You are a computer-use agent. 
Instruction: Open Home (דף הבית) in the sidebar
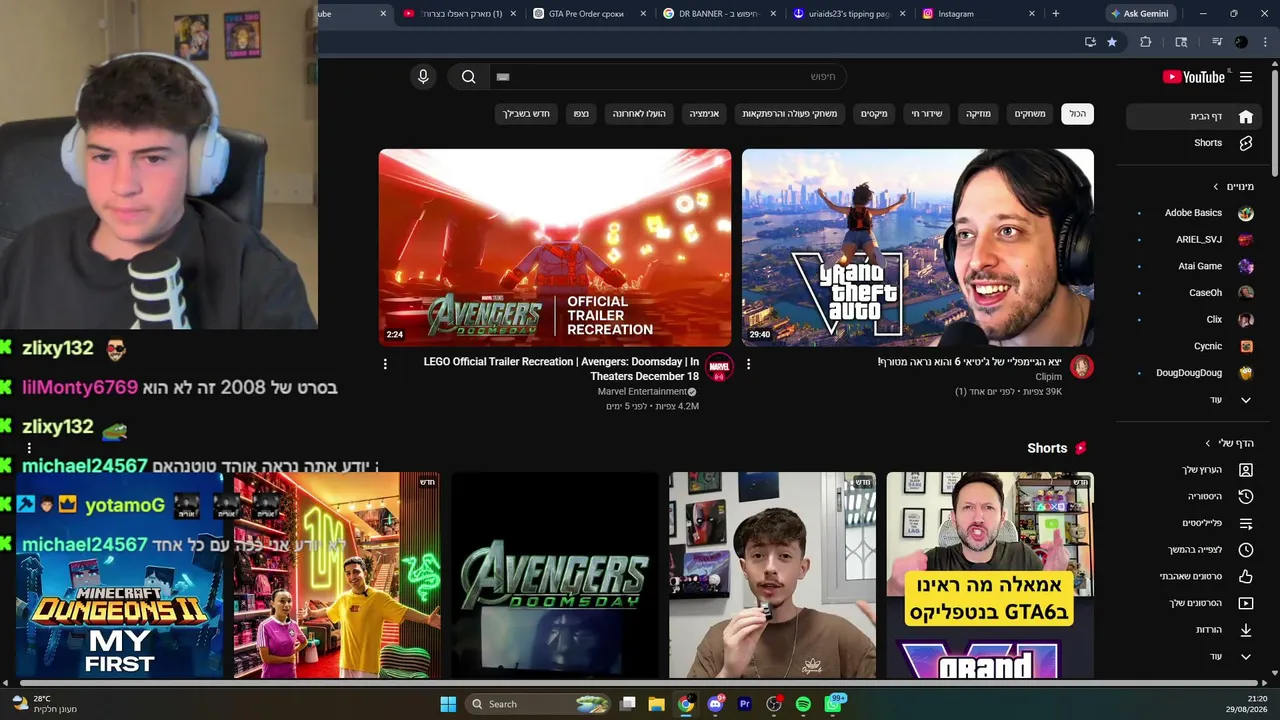click(x=1192, y=116)
